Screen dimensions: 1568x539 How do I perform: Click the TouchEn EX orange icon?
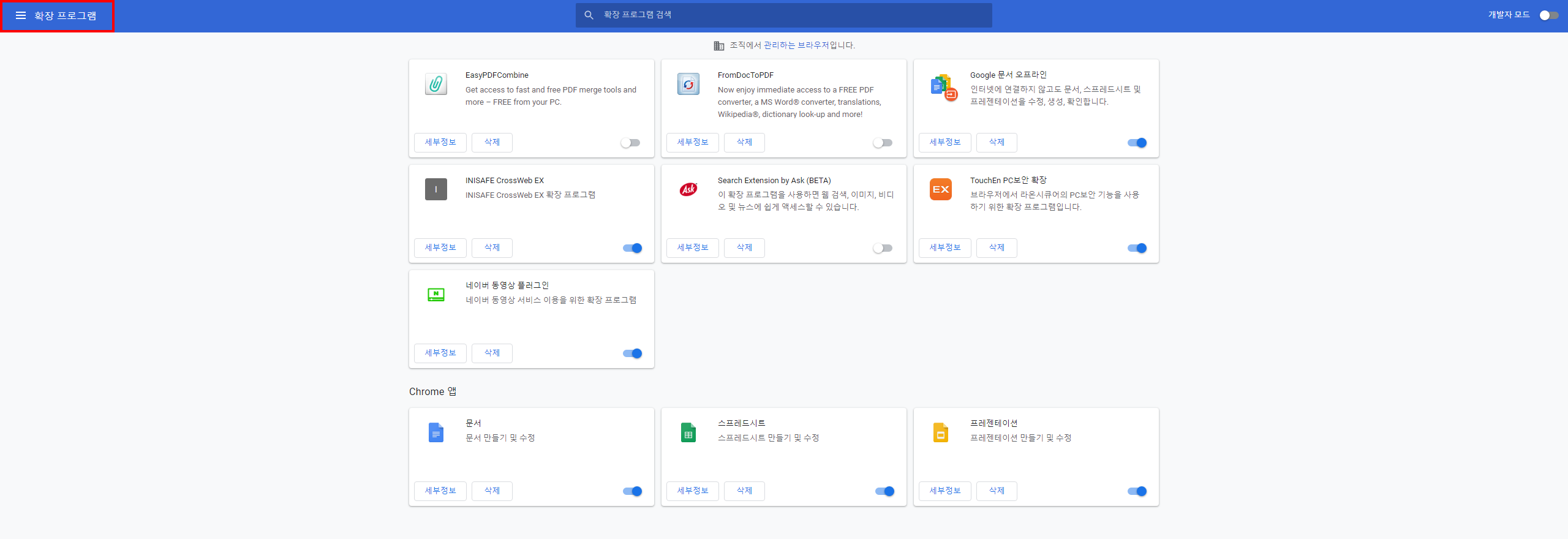pos(941,189)
